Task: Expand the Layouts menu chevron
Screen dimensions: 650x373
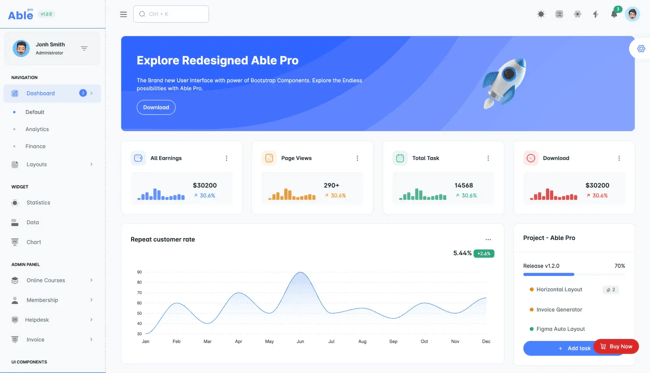Action: click(x=91, y=165)
